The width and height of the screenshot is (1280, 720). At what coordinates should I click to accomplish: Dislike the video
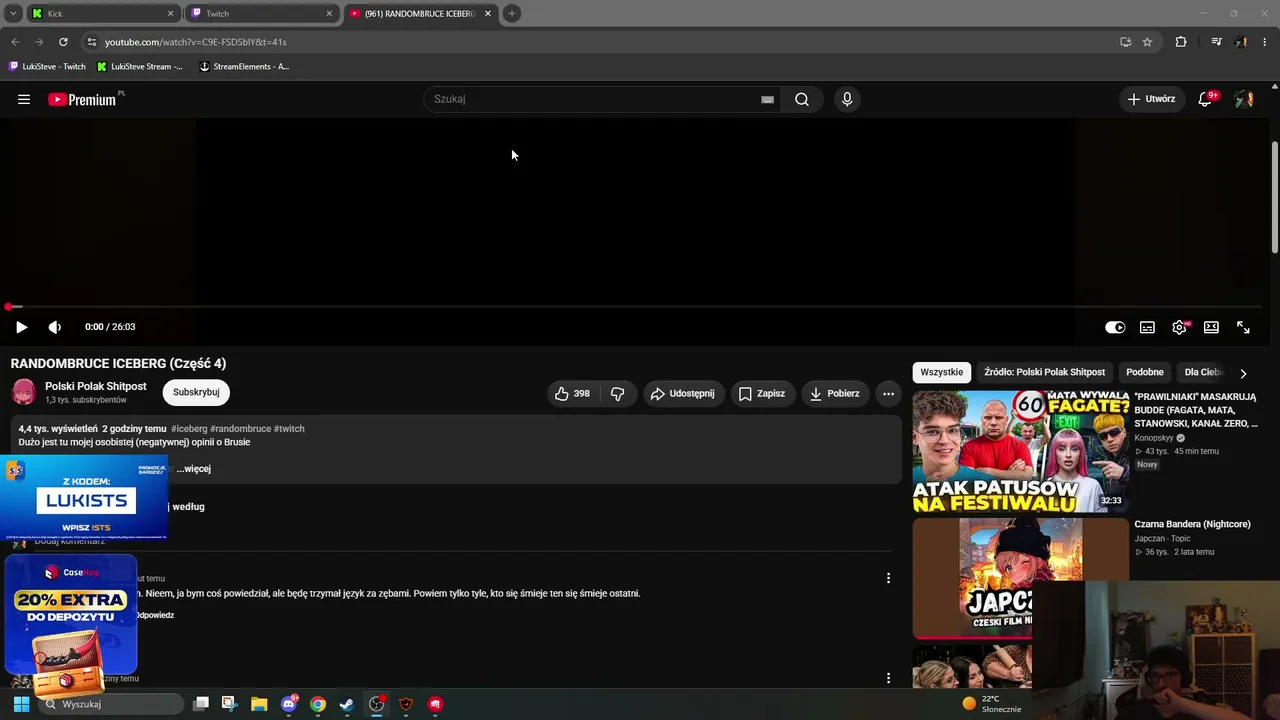(x=618, y=394)
